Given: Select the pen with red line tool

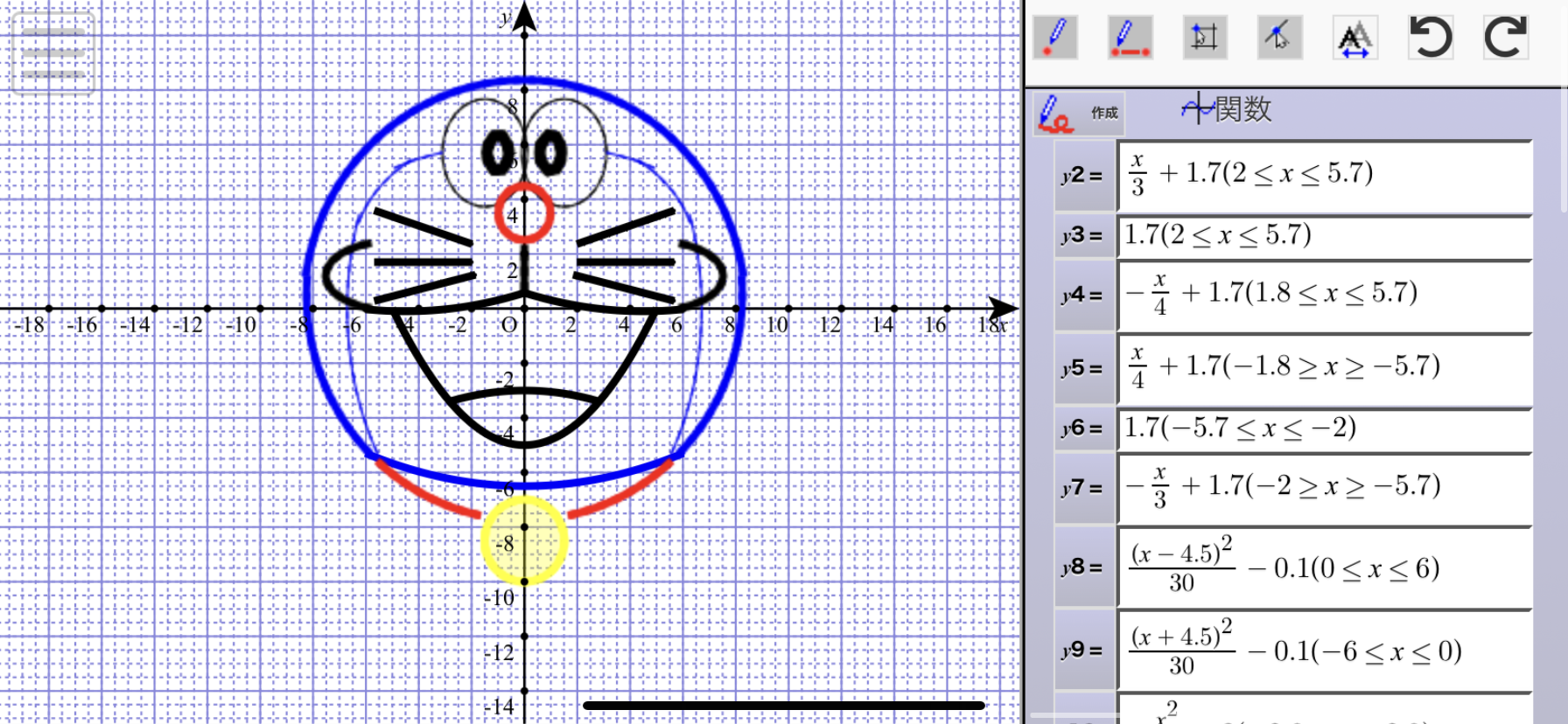Looking at the screenshot, I should [1130, 38].
